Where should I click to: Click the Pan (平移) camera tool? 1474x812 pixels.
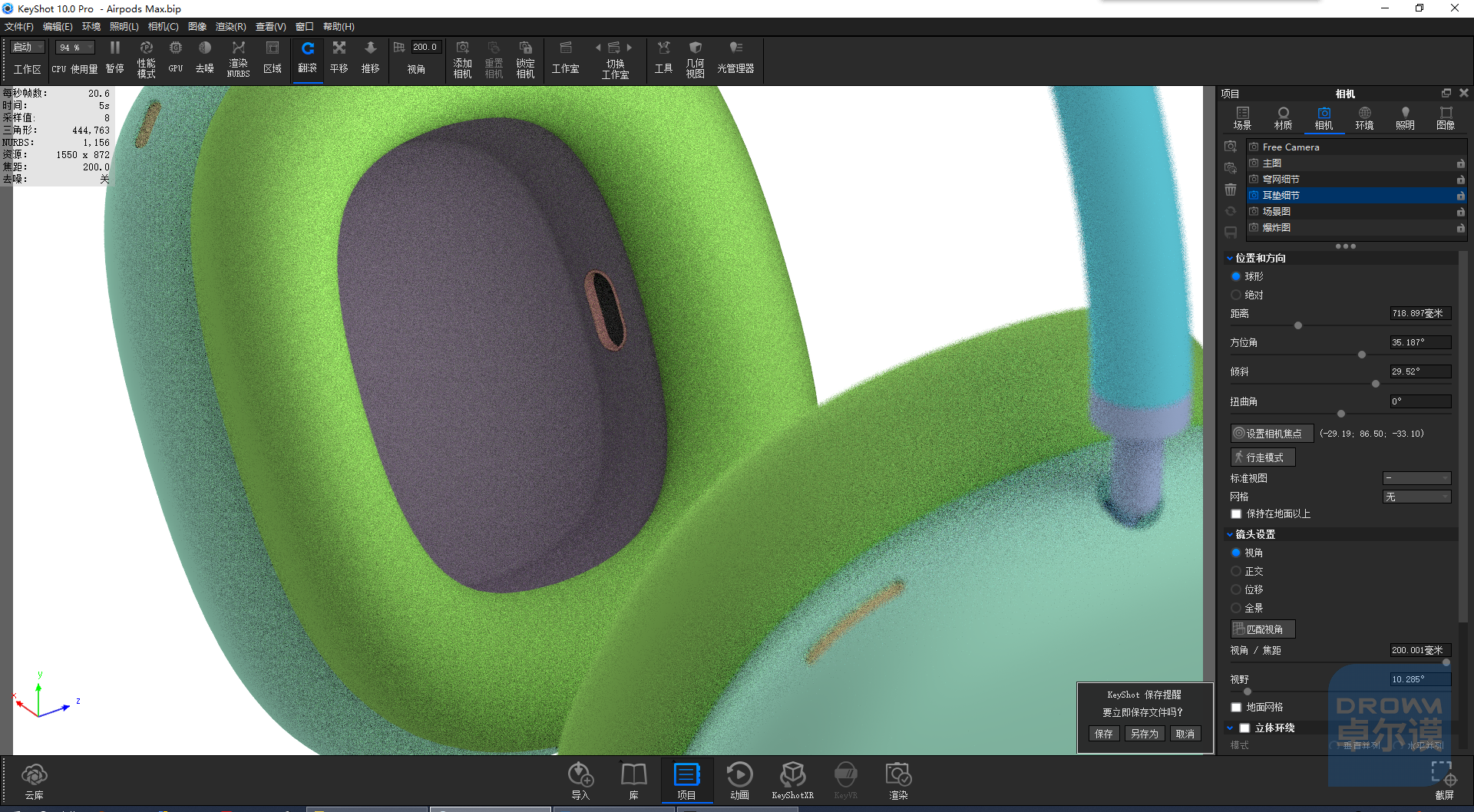point(339,58)
